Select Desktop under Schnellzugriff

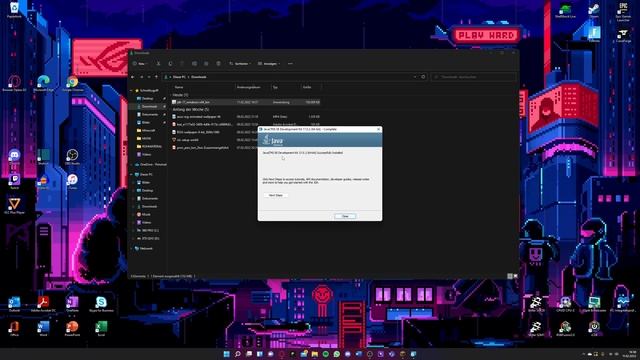147,98
